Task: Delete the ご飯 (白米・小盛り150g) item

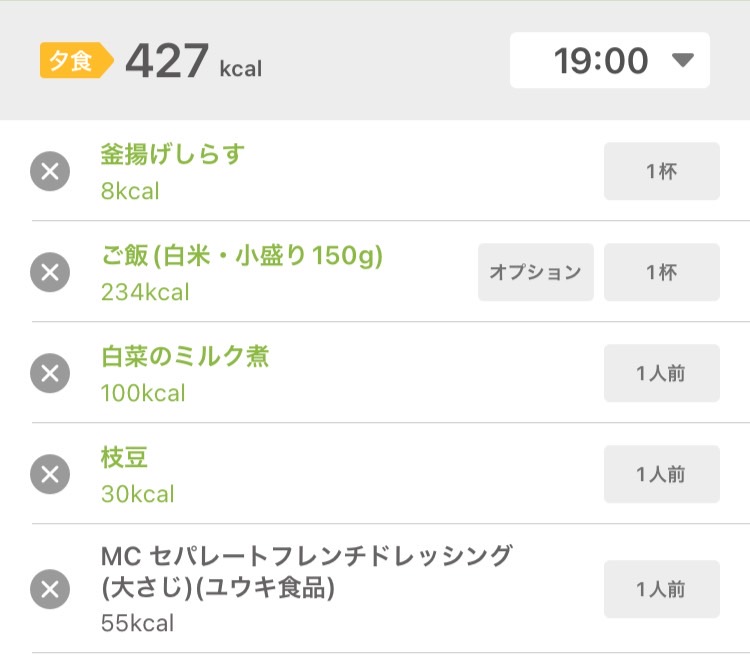Action: click(x=50, y=272)
